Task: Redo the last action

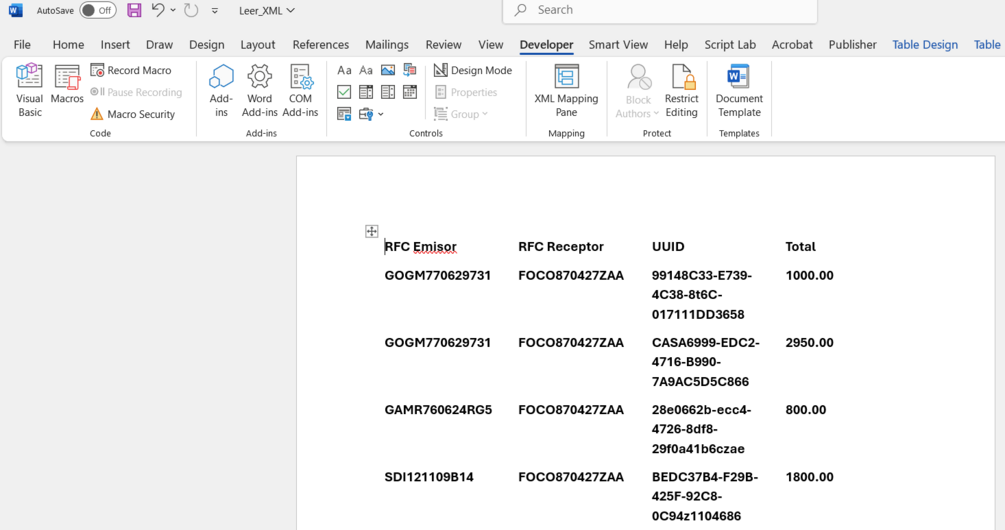Action: (191, 10)
